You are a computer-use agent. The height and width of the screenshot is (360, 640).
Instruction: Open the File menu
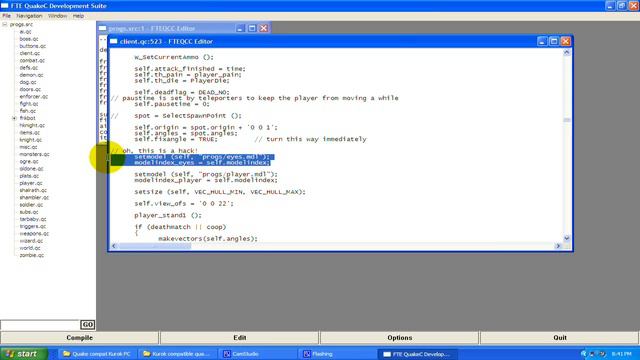[x=7, y=16]
